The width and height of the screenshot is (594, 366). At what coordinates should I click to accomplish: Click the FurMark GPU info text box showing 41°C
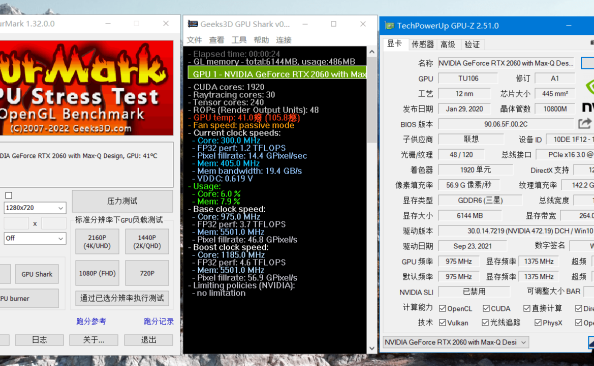pyautogui.click(x=86, y=164)
